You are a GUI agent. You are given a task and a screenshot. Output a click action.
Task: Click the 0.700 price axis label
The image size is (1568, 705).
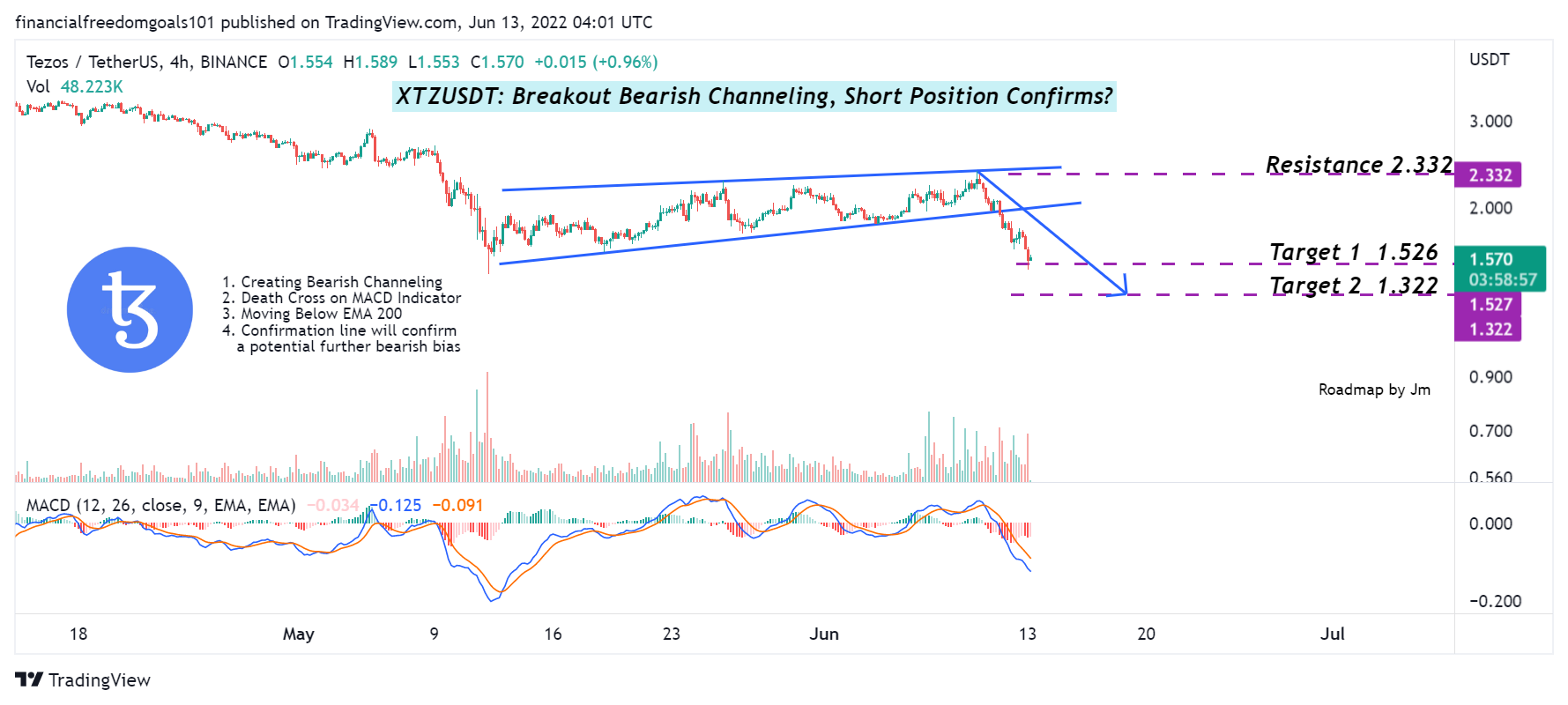(x=1490, y=431)
